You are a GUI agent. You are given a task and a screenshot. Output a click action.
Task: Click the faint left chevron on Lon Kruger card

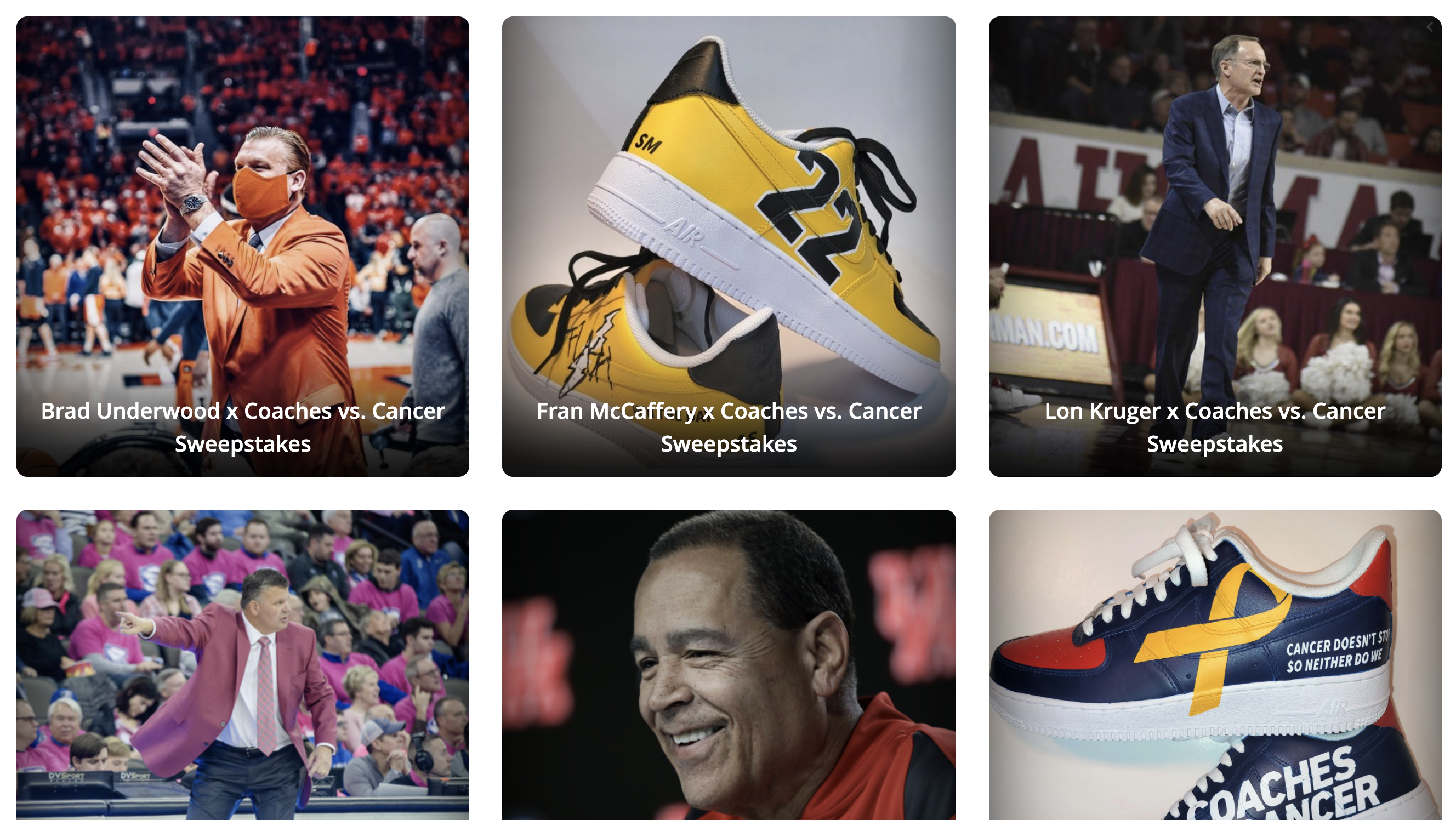[1430, 26]
